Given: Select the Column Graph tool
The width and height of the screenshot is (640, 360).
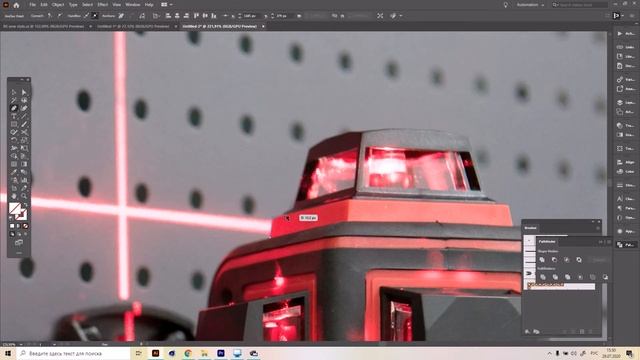Looking at the screenshot, I should click(x=24, y=180).
